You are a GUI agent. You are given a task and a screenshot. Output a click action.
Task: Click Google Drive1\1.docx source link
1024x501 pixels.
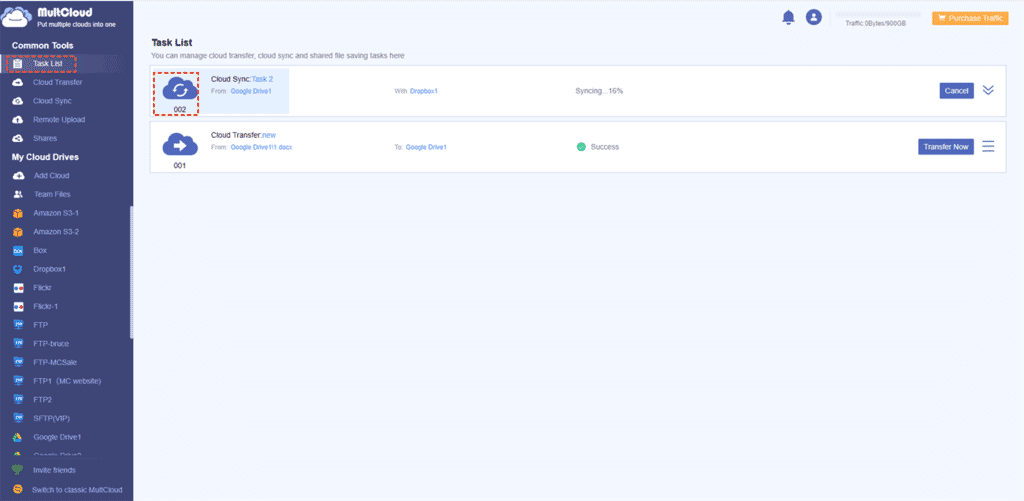click(x=261, y=148)
